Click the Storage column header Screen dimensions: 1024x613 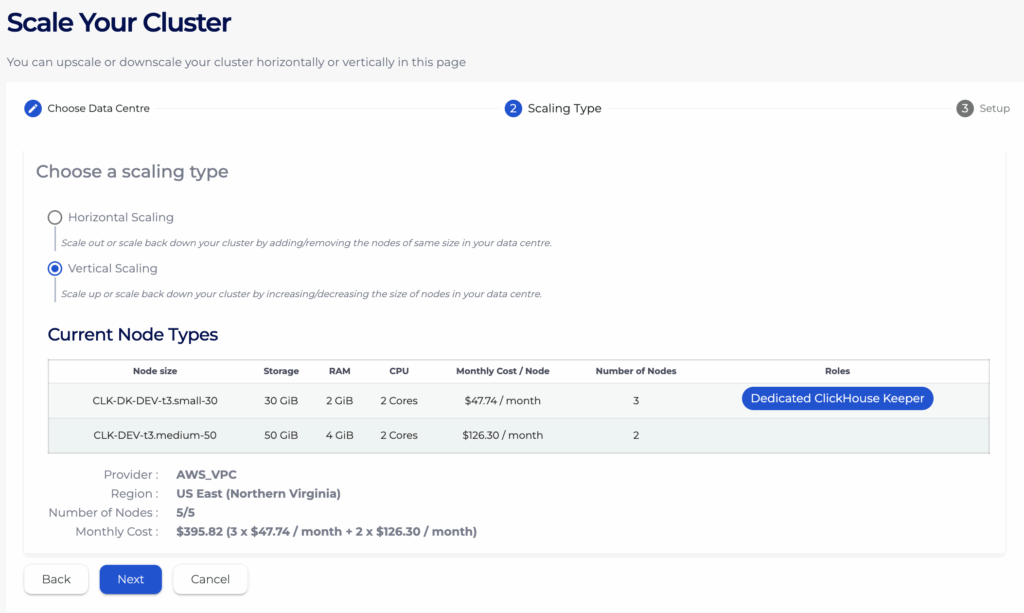pos(281,371)
